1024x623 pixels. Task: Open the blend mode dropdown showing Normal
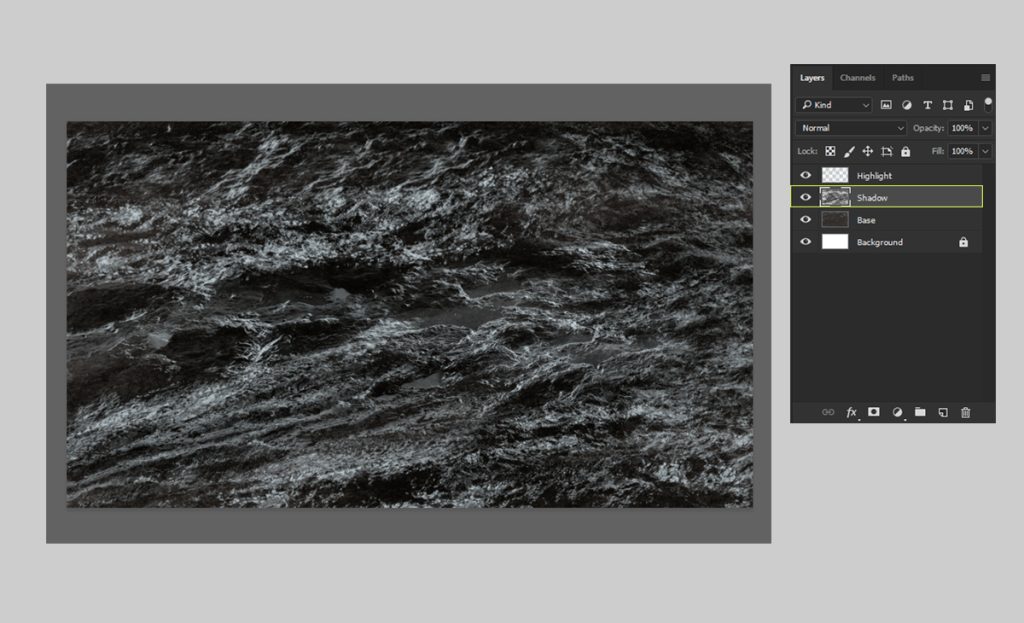[850, 128]
